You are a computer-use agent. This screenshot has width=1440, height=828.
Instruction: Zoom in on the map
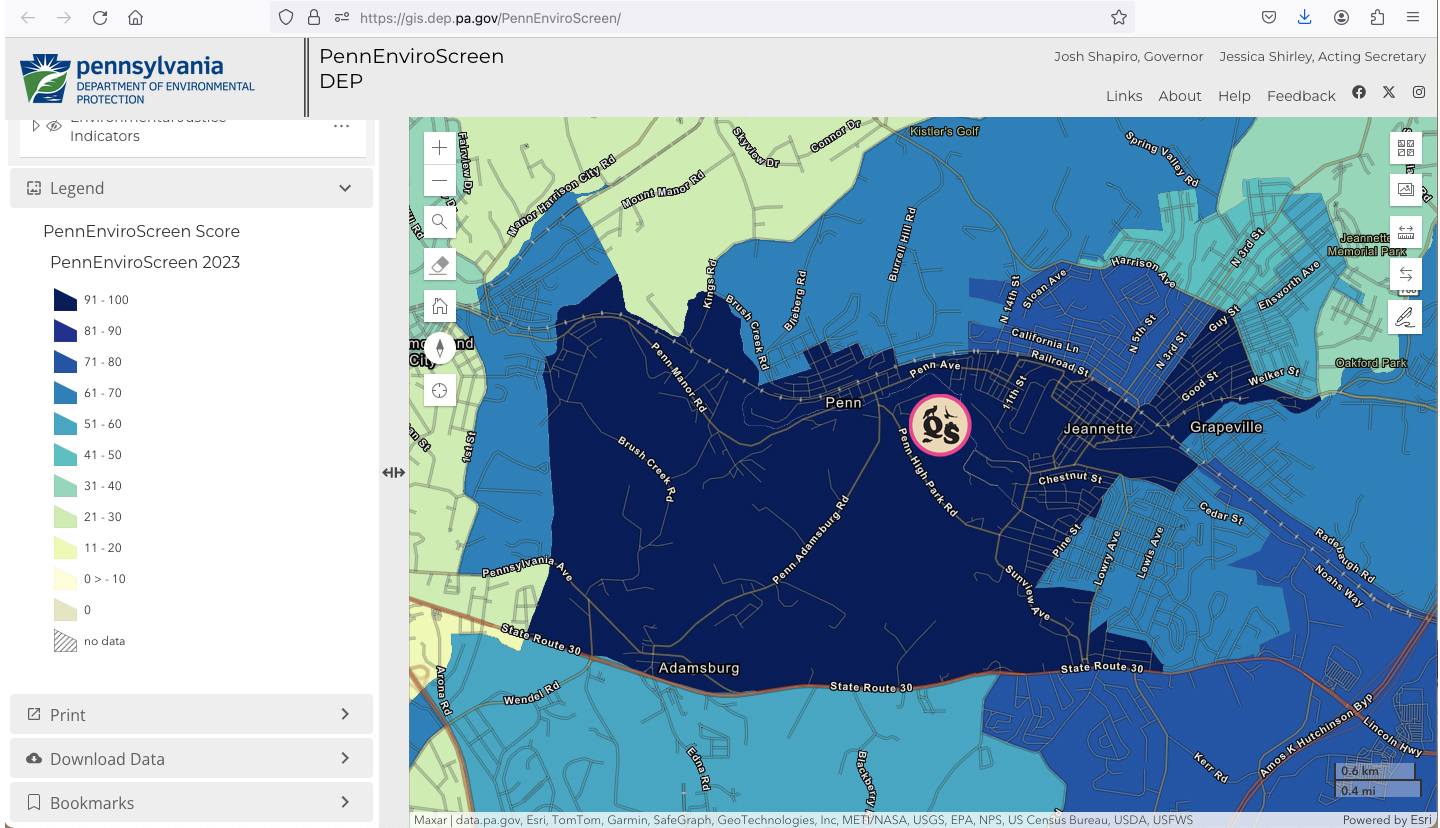pyautogui.click(x=439, y=148)
